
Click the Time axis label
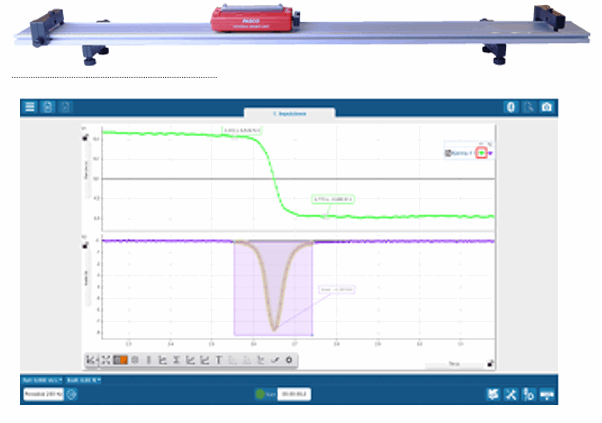pos(453,365)
